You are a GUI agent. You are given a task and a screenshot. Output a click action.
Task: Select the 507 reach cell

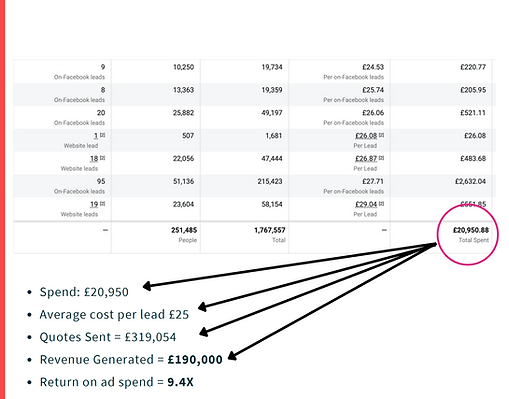click(x=188, y=136)
